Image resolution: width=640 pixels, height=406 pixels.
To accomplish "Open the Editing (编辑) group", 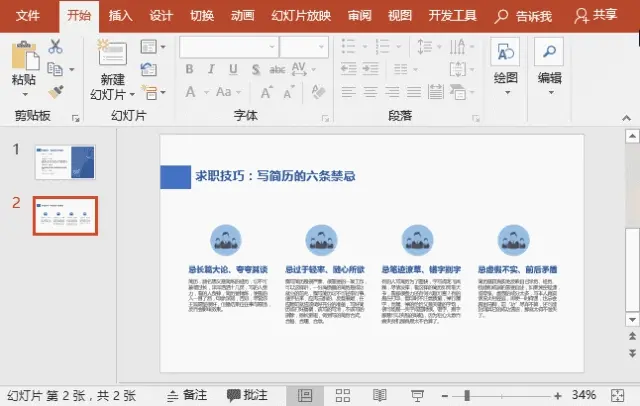I will click(549, 67).
